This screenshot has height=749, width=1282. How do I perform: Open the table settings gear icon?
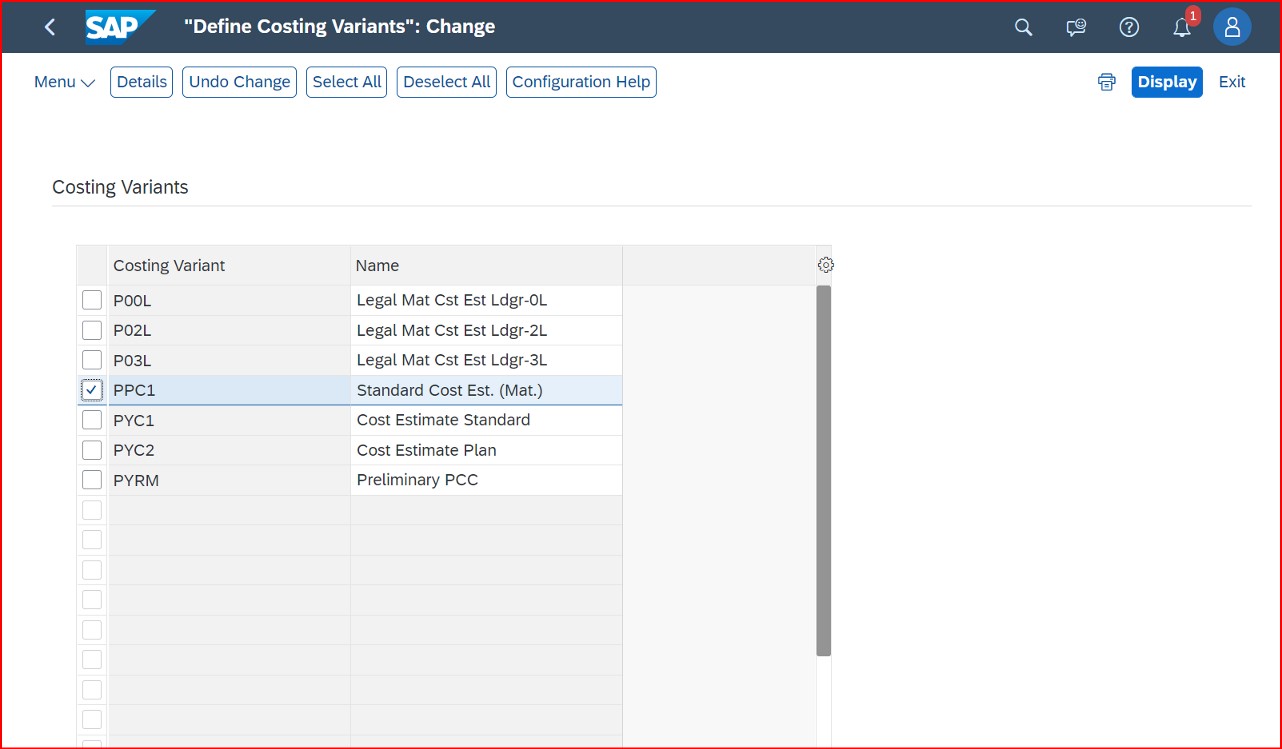point(825,264)
